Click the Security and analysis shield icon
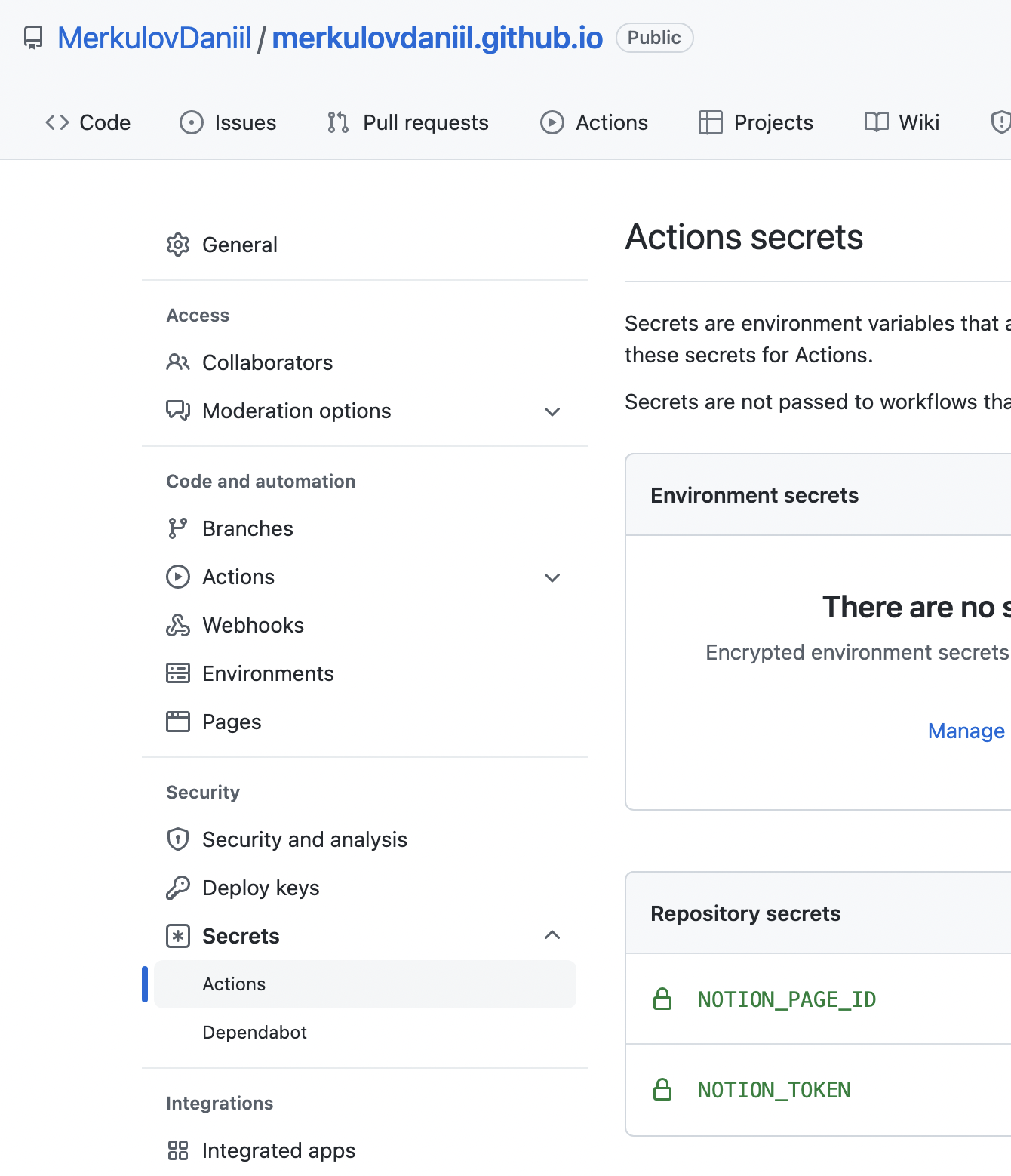The image size is (1011, 1176). tap(178, 839)
